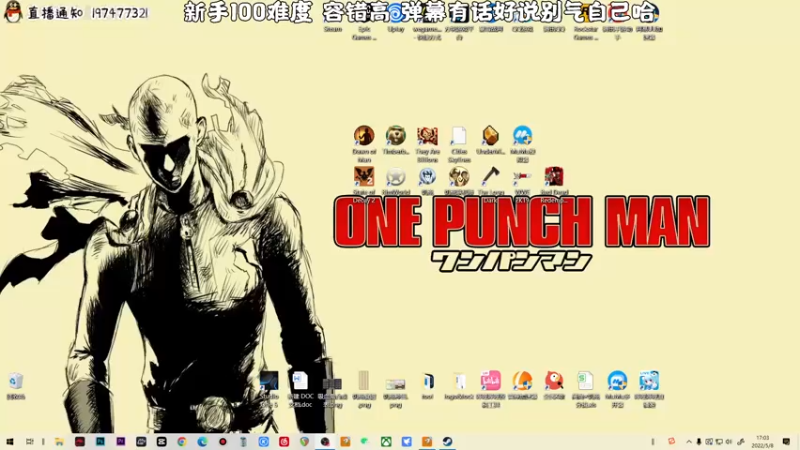800x450 pixels.
Task: Open Microsoft Edge from the taskbar
Action: (x=202, y=442)
